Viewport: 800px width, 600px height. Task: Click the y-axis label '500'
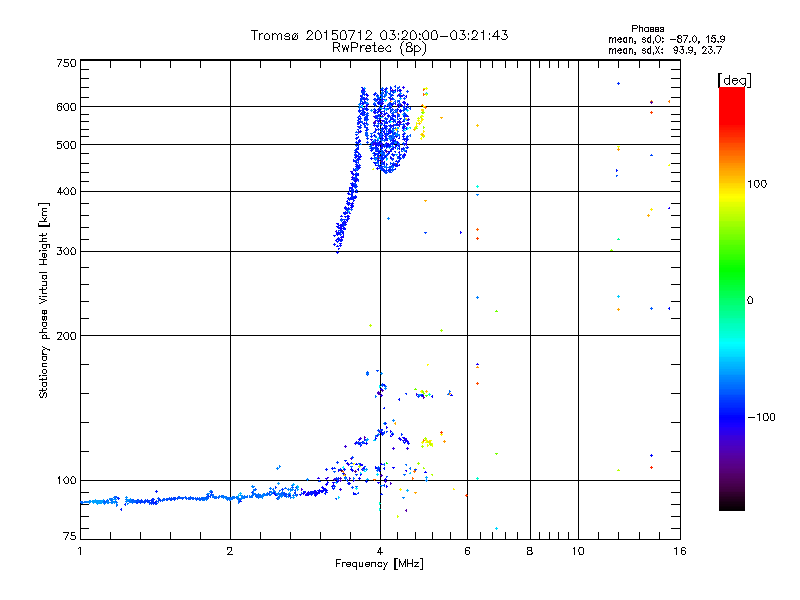(66, 145)
